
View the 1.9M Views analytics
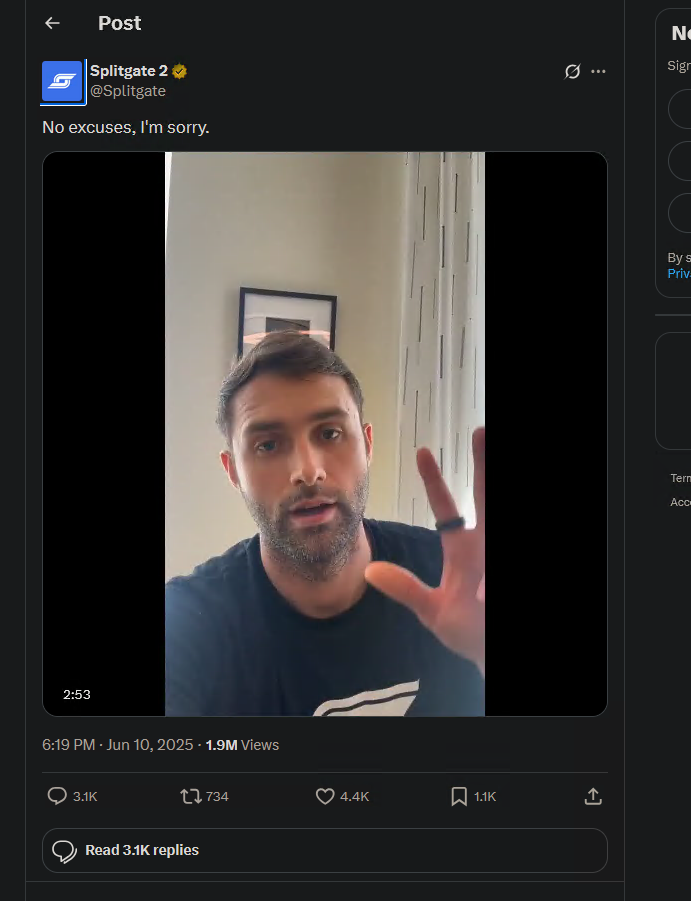242,745
